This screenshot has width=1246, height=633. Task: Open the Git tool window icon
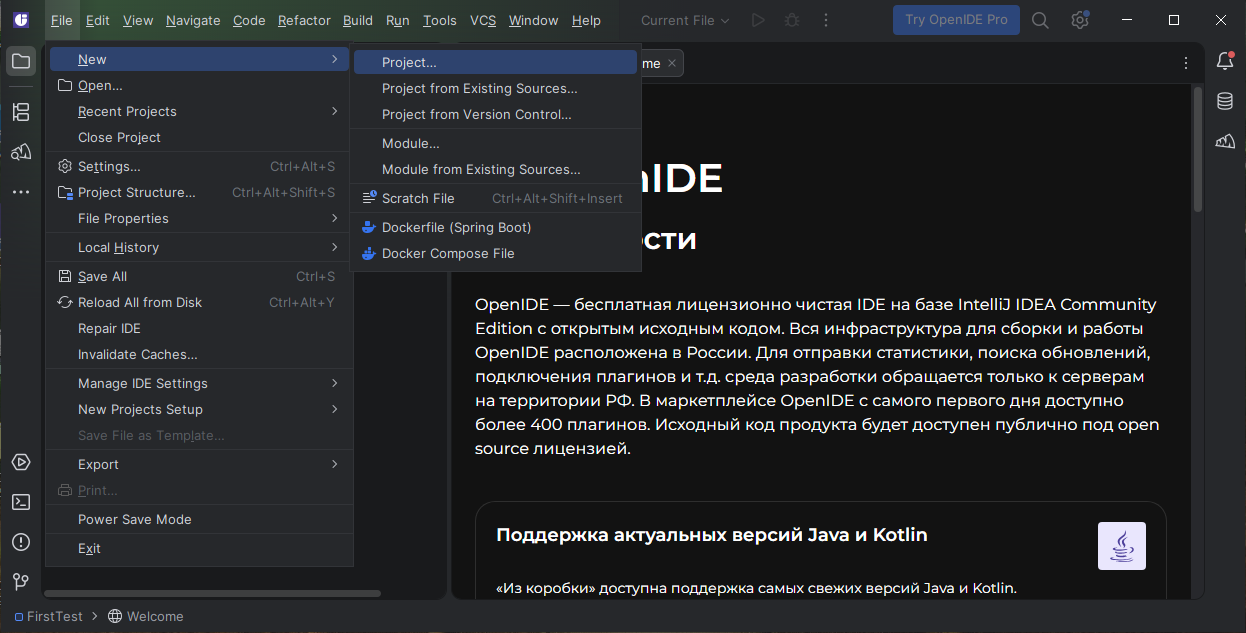[x=21, y=581]
